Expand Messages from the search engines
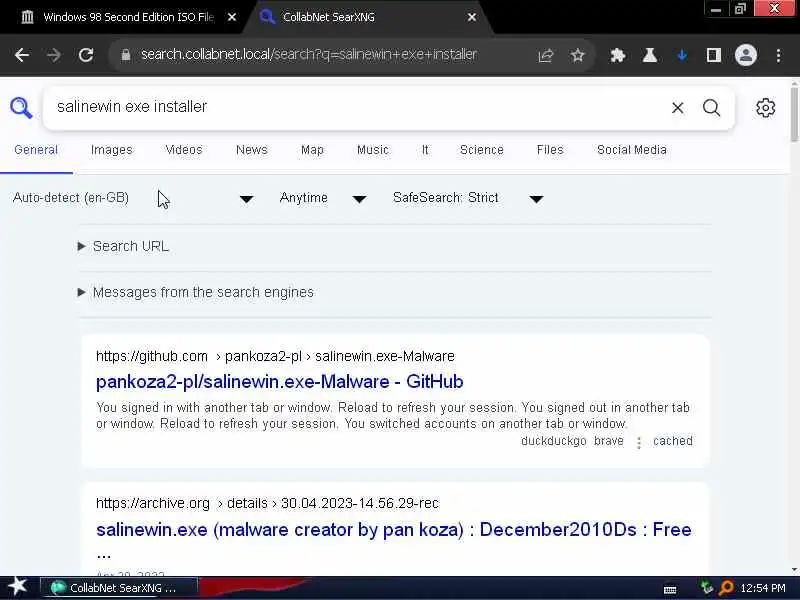 195,292
